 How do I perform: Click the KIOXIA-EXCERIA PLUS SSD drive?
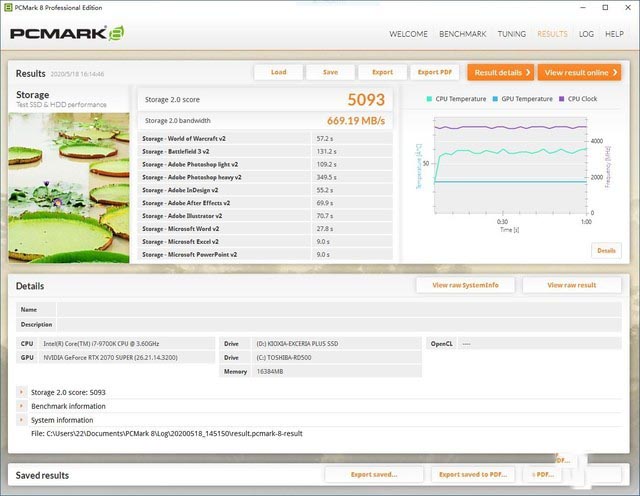point(297,344)
